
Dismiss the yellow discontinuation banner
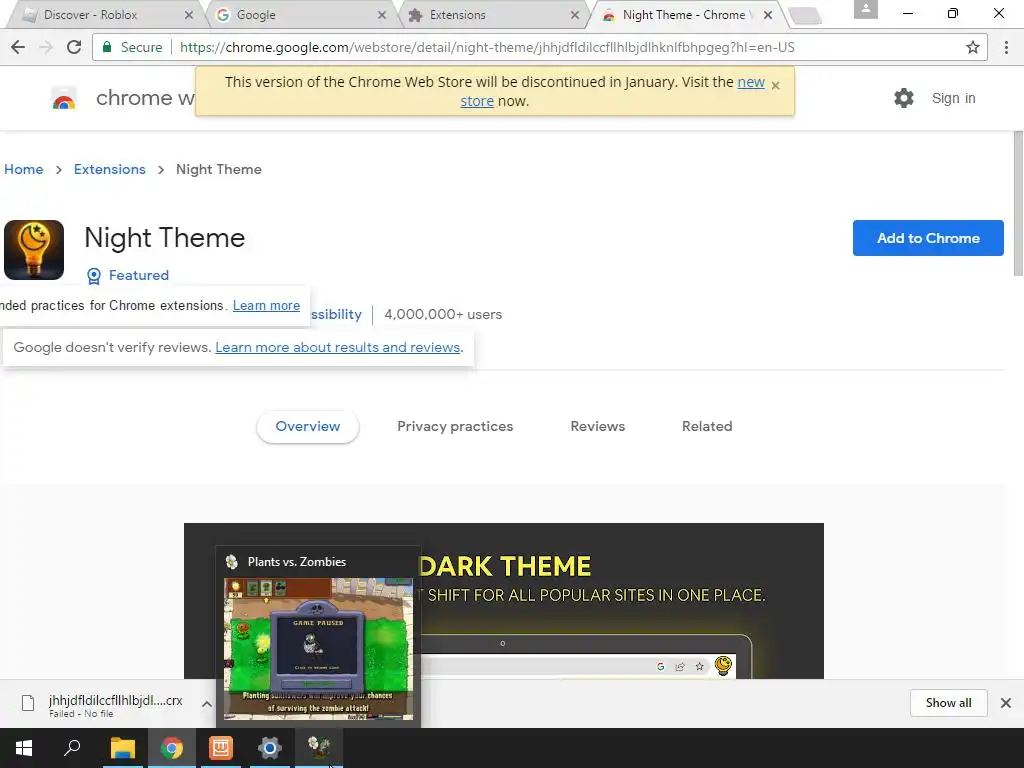coord(775,86)
